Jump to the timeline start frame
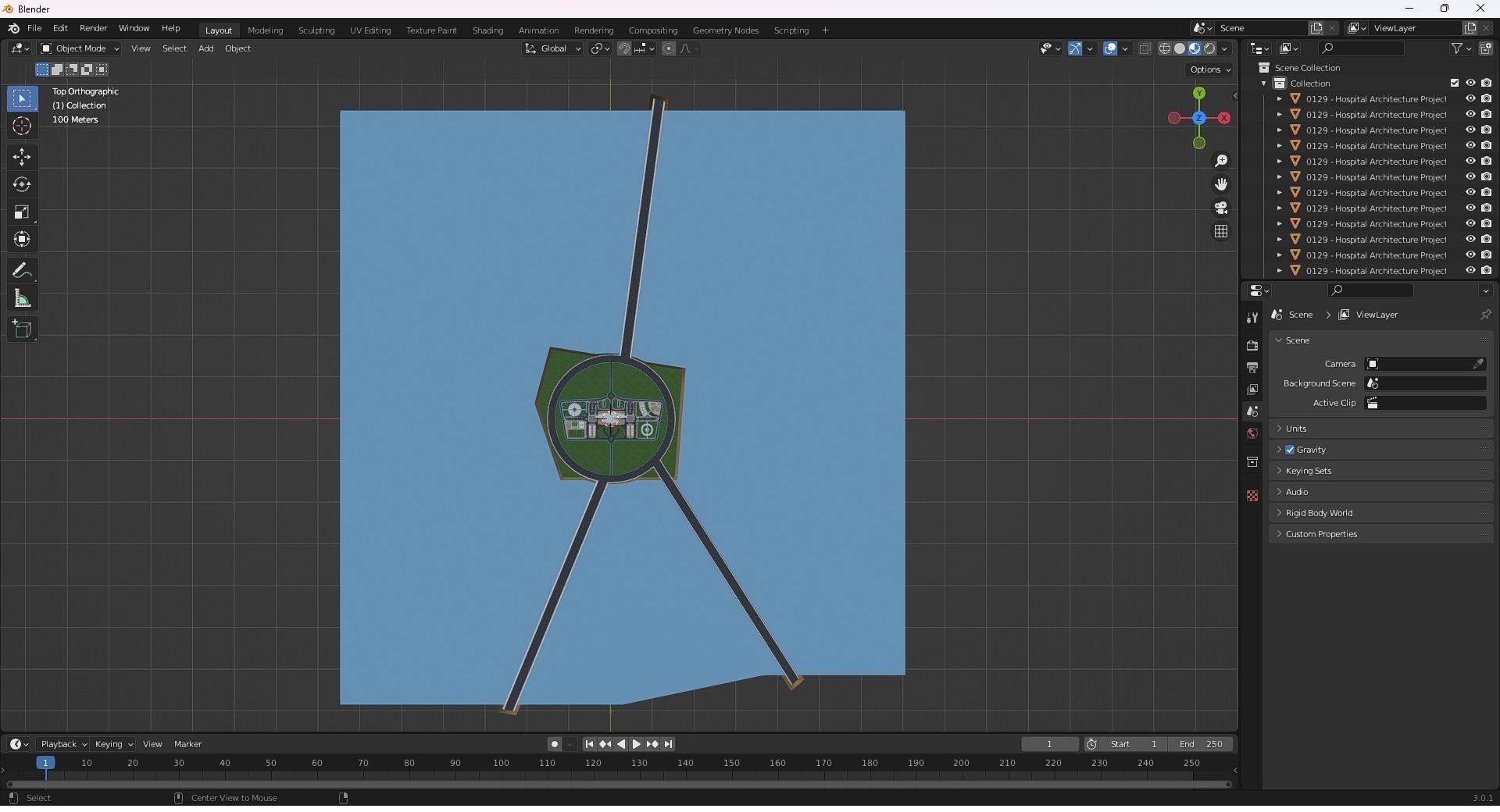The image size is (1500, 812). (589, 744)
